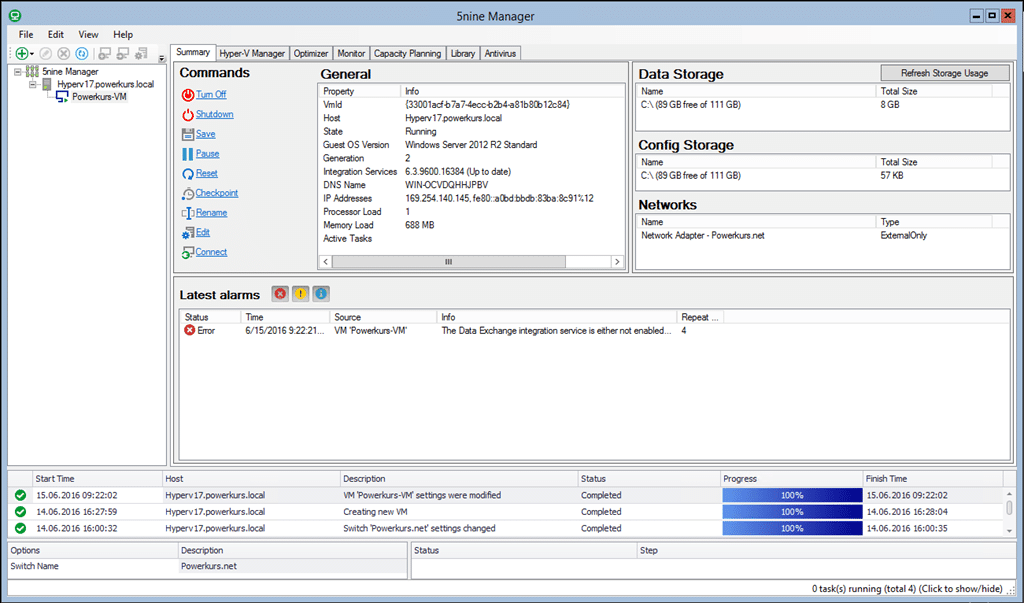1024x603 pixels.
Task: Click the greyed X remove toolbar icon
Action: pyautogui.click(x=63, y=54)
